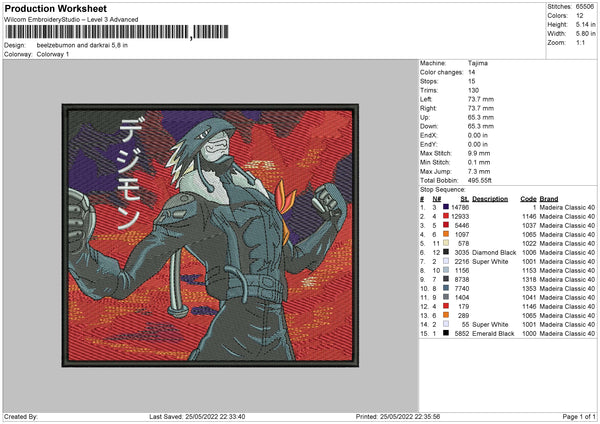The image size is (600, 424).
Task: Select the St. column header
Action: (x=465, y=199)
